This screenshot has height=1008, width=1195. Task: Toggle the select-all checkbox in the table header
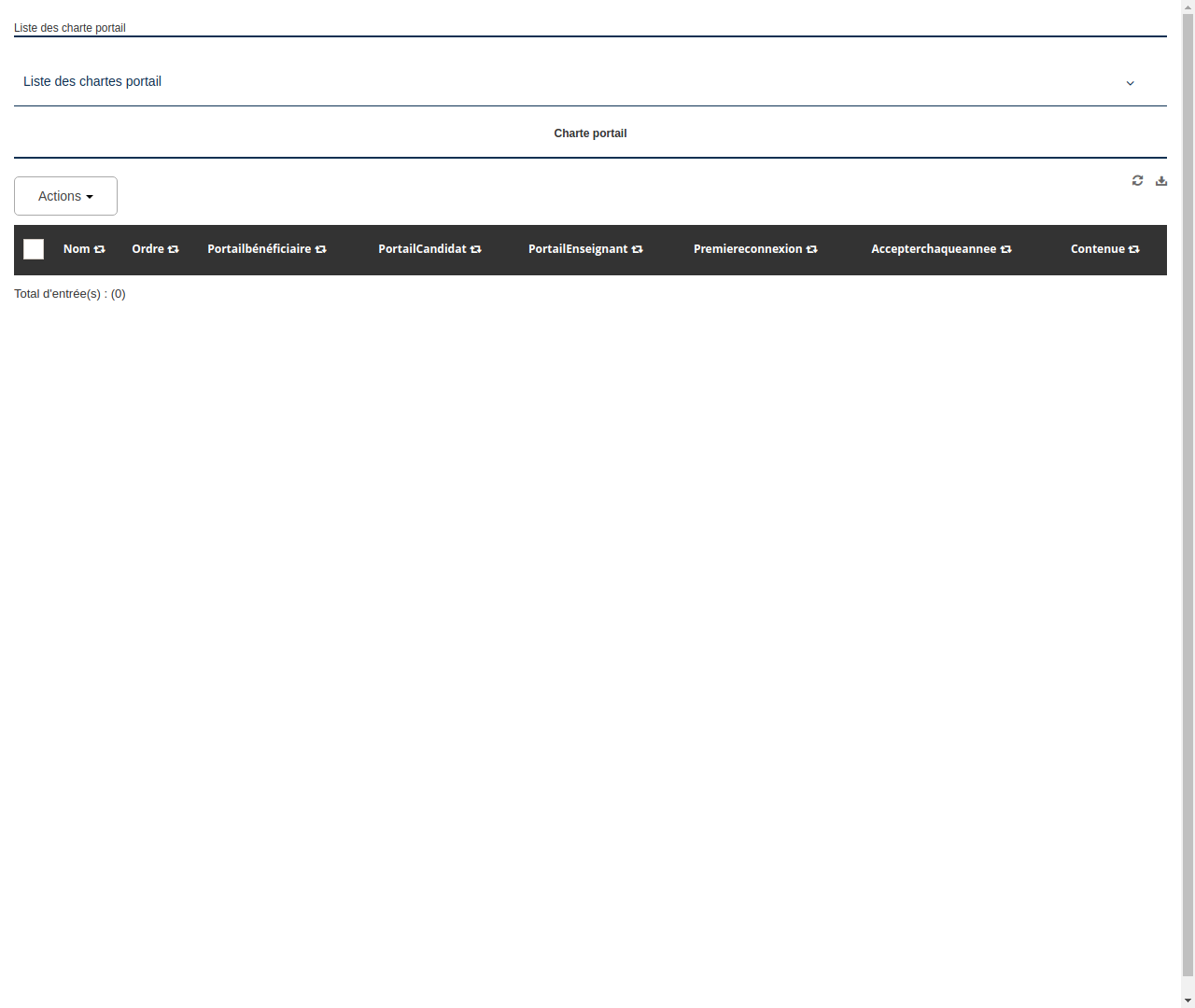click(x=34, y=249)
